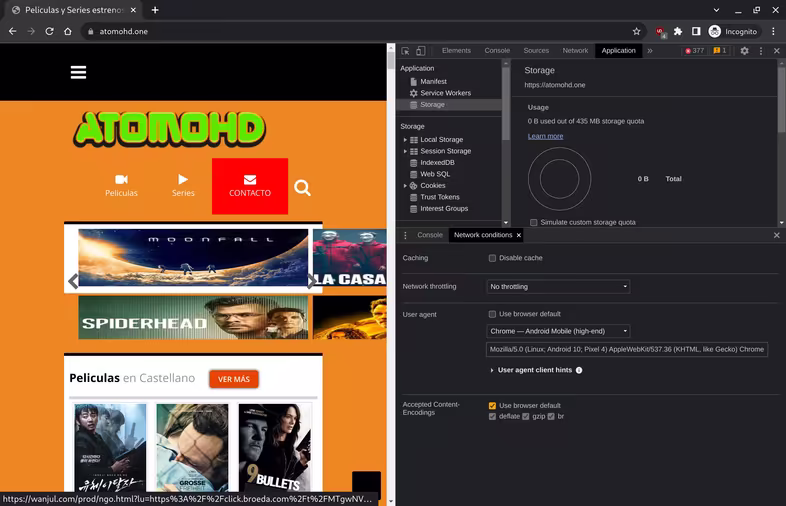Select Manifest in Application sidebar
The image size is (786, 506).
[433, 81]
